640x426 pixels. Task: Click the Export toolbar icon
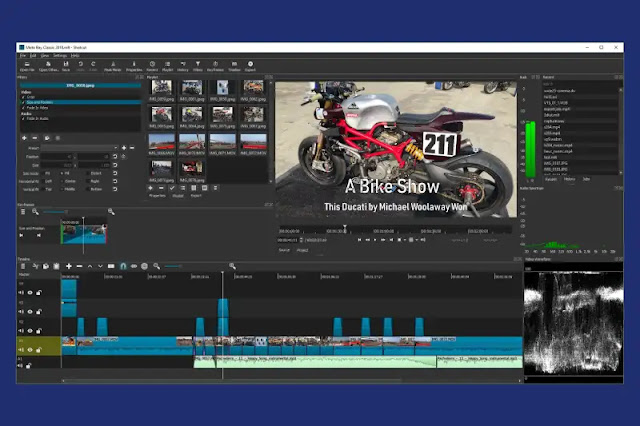(x=250, y=66)
